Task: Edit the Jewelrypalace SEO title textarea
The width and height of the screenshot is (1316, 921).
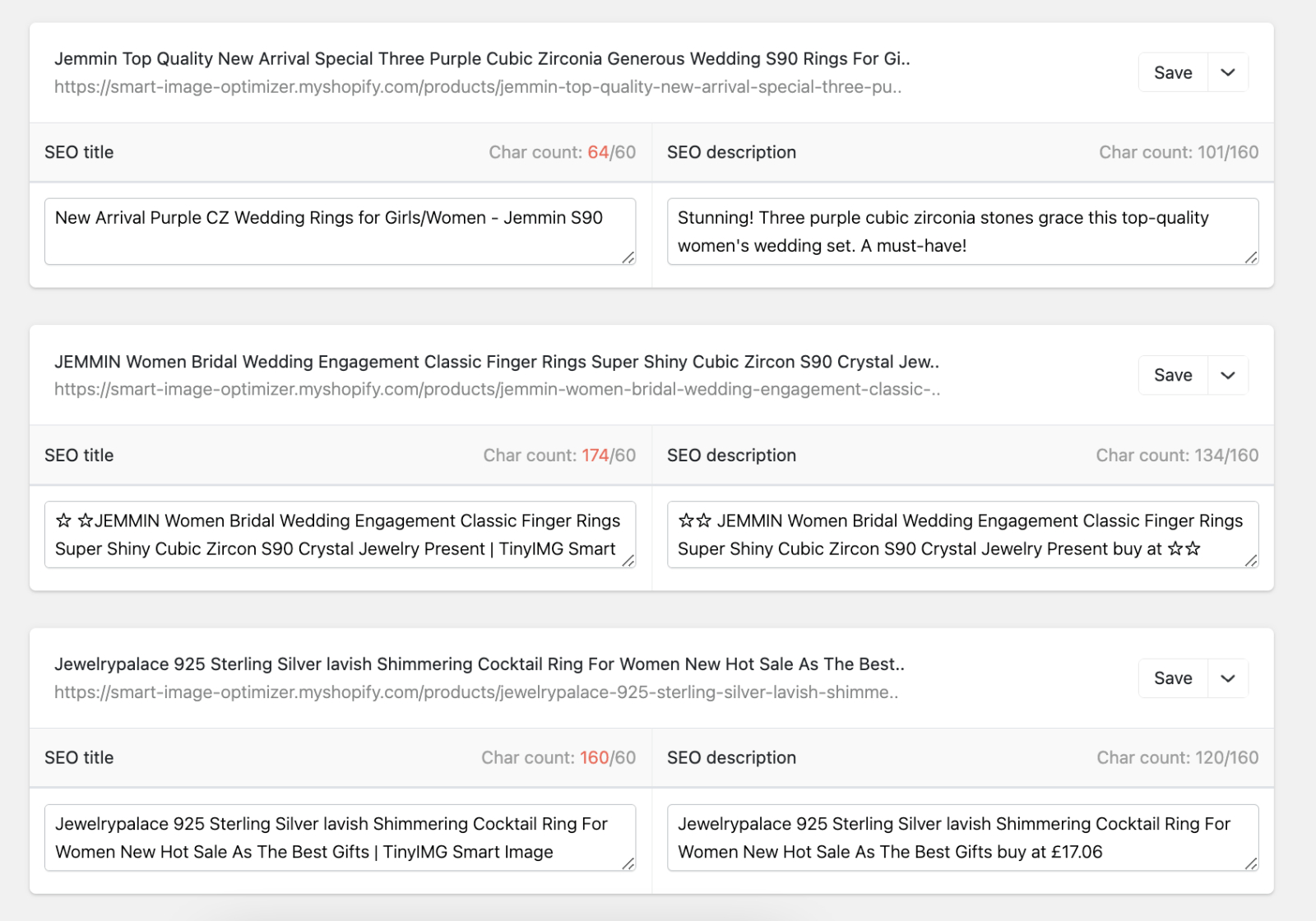Action: click(339, 837)
